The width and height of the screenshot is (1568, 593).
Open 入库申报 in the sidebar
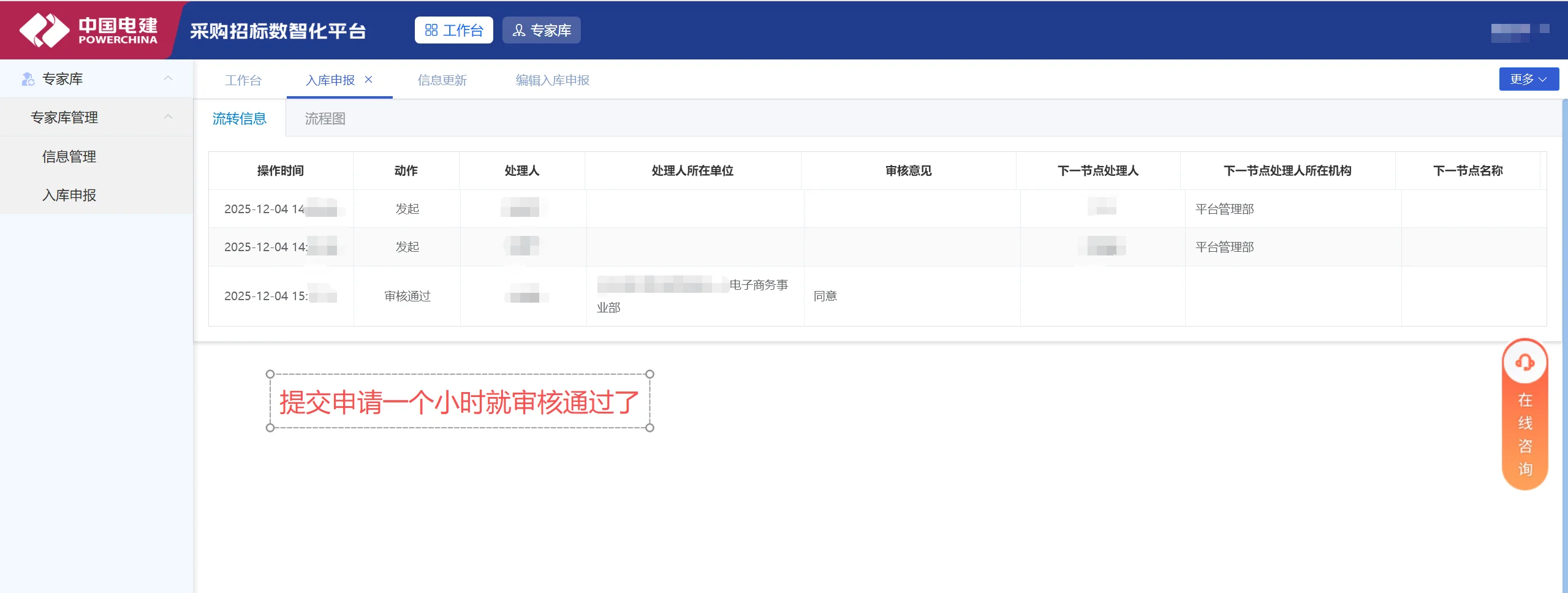tap(69, 195)
